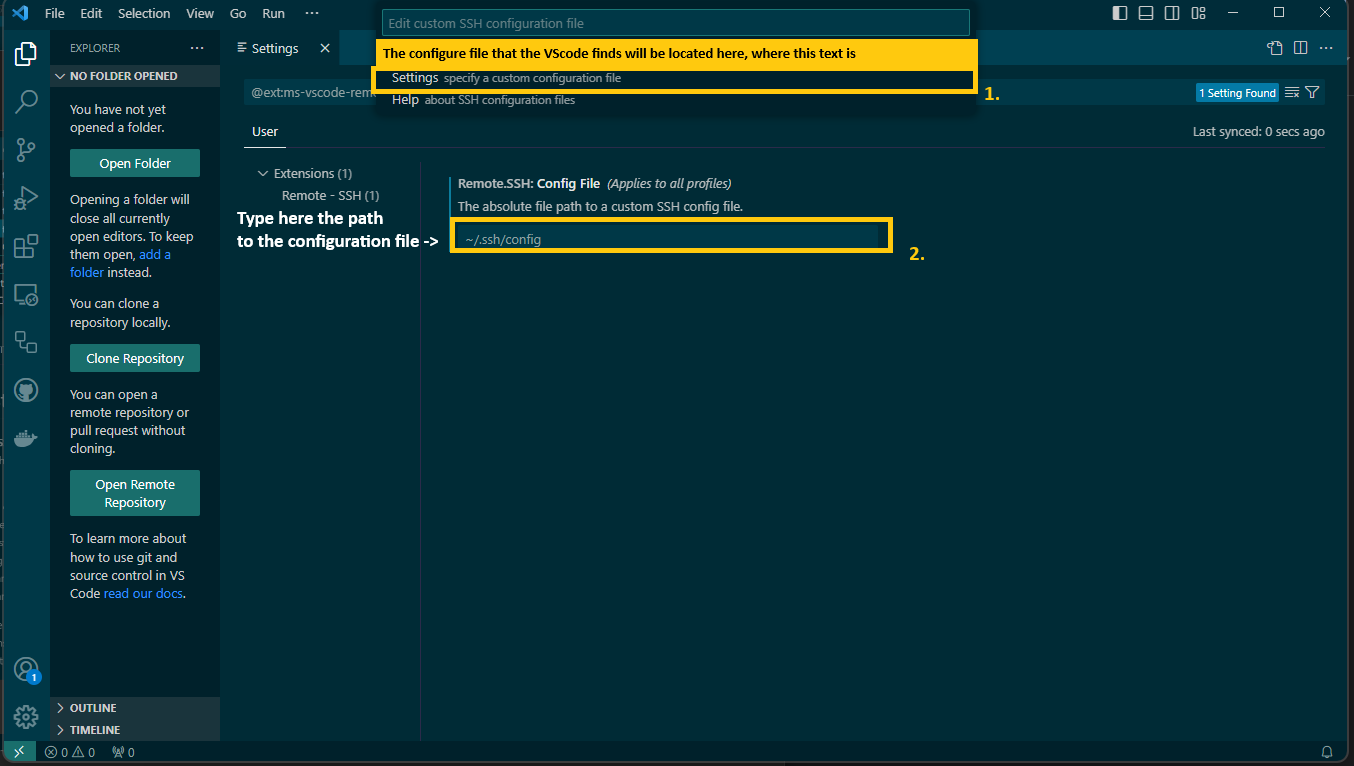The width and height of the screenshot is (1354, 766).
Task: Click the Remote.SSH config file input field
Action: click(670, 237)
